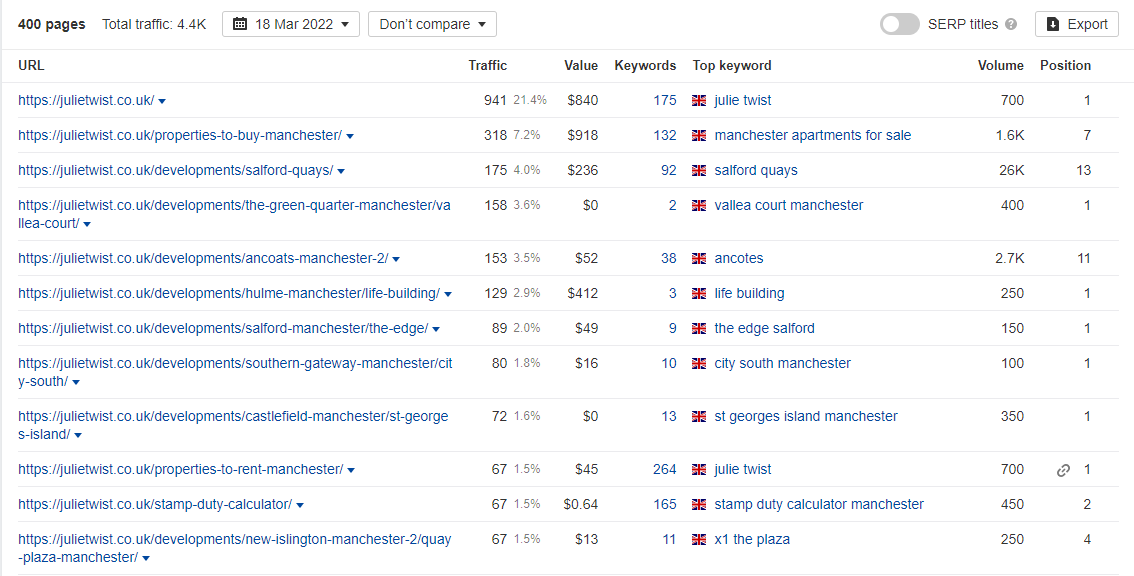Open the hulme-manchester/life-building URL link
This screenshot has height=576, width=1134.
(x=229, y=294)
